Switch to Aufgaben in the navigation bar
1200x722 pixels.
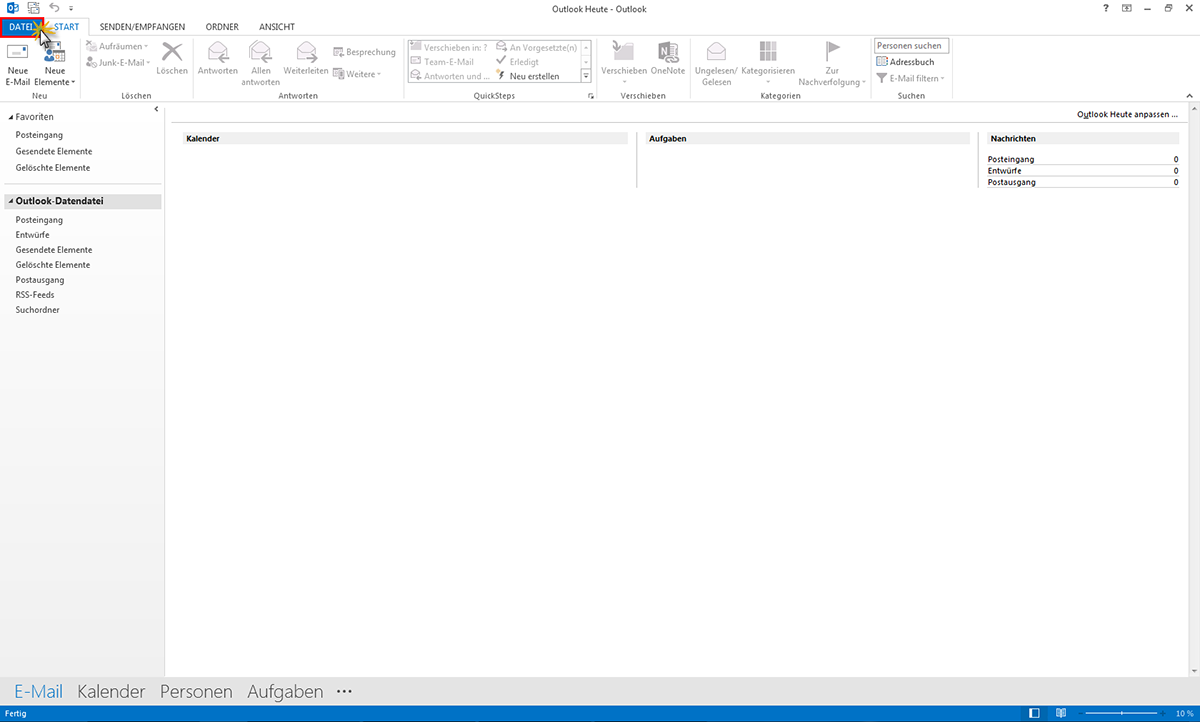(285, 691)
